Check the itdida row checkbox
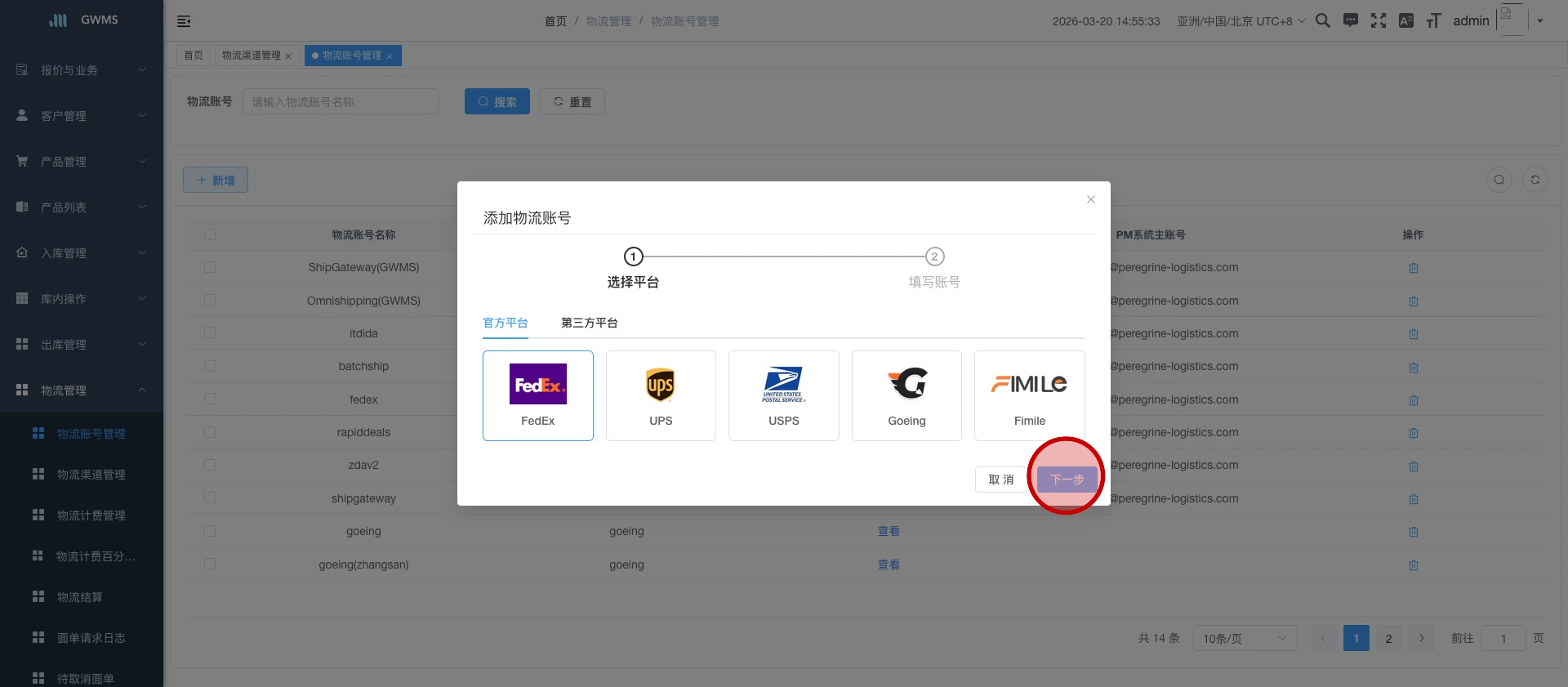 210,332
